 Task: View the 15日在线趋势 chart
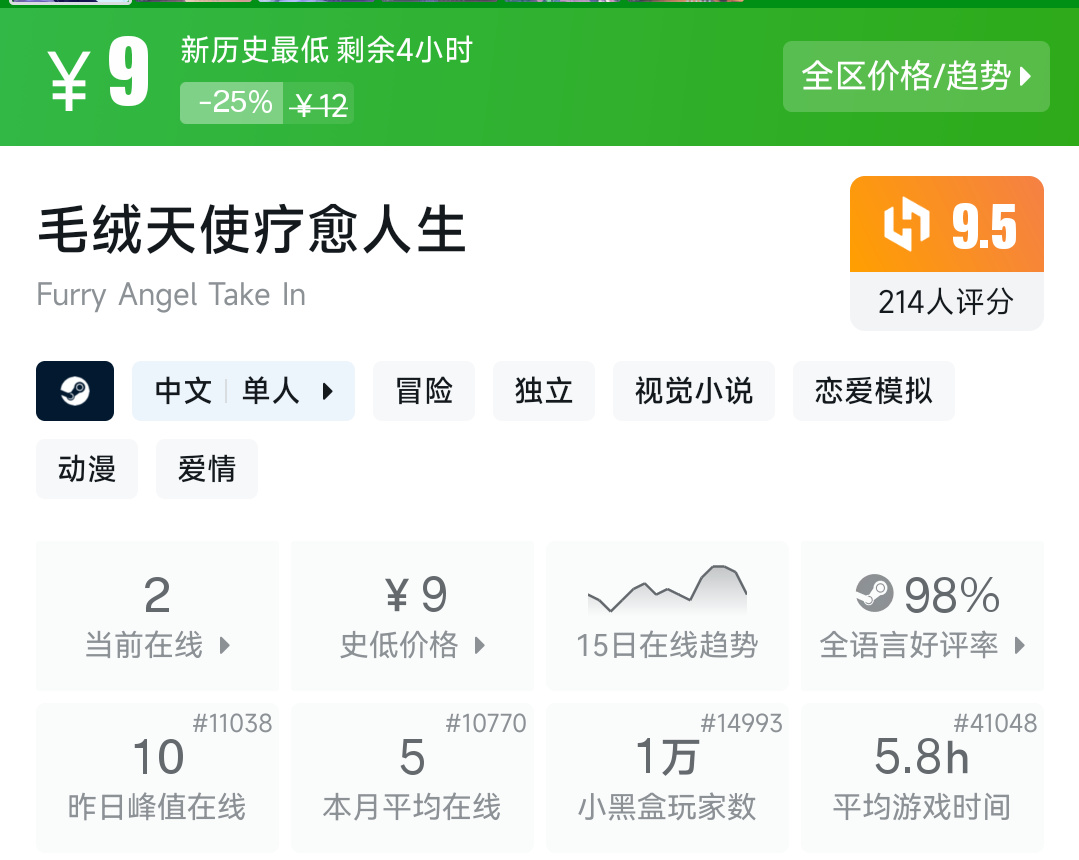point(667,616)
